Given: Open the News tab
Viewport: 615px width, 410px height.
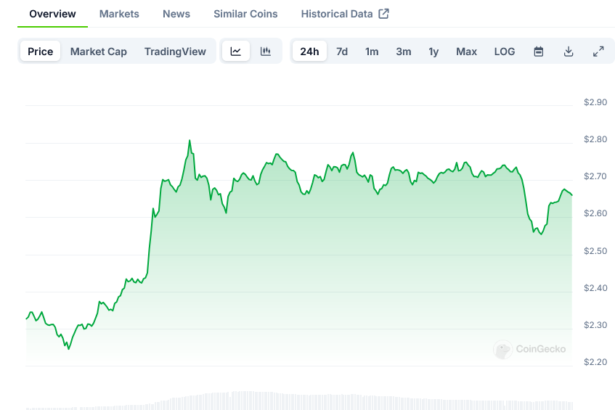Looking at the screenshot, I should 176,14.
